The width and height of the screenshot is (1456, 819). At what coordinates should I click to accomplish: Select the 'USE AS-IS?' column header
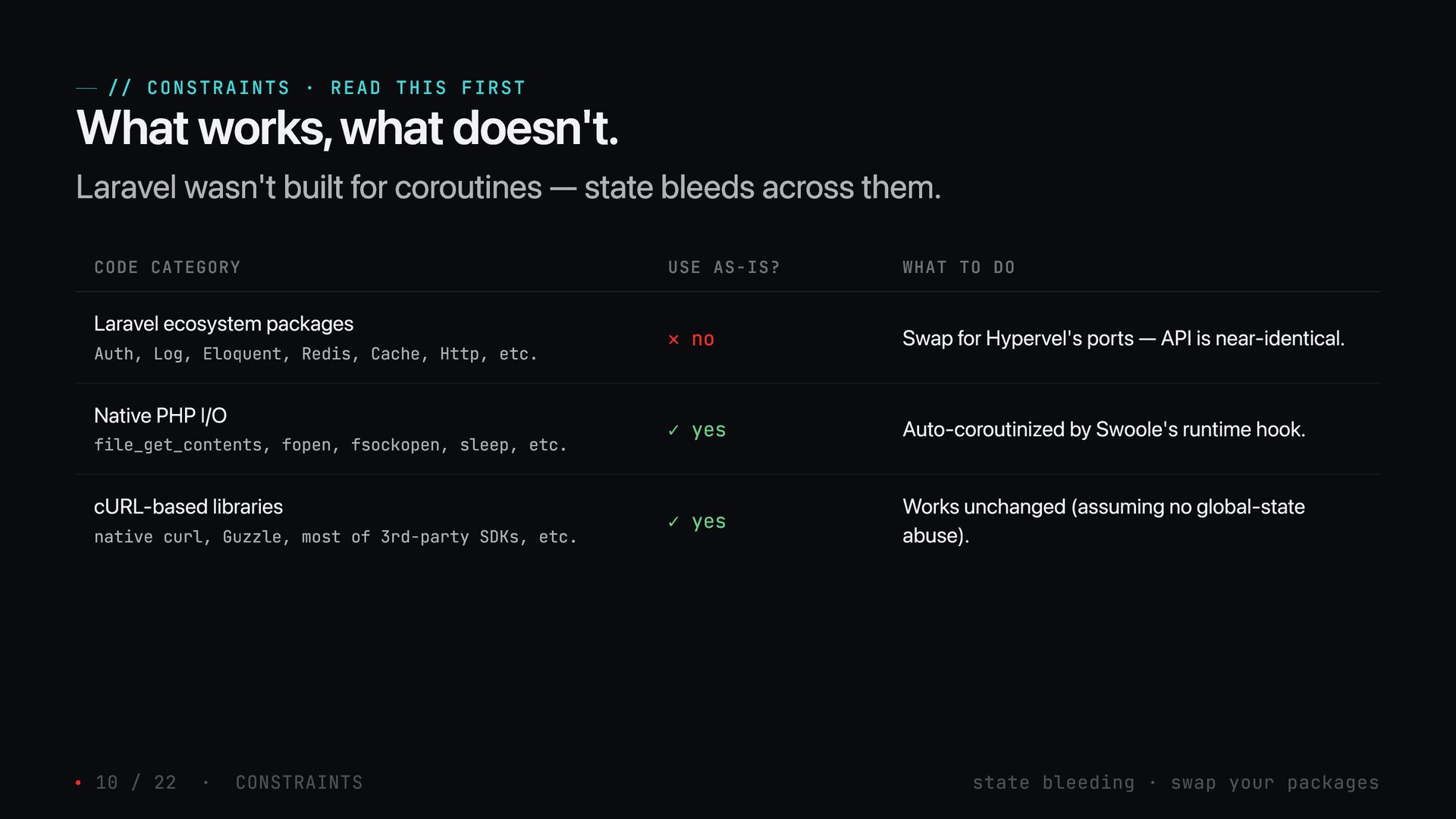[724, 268]
